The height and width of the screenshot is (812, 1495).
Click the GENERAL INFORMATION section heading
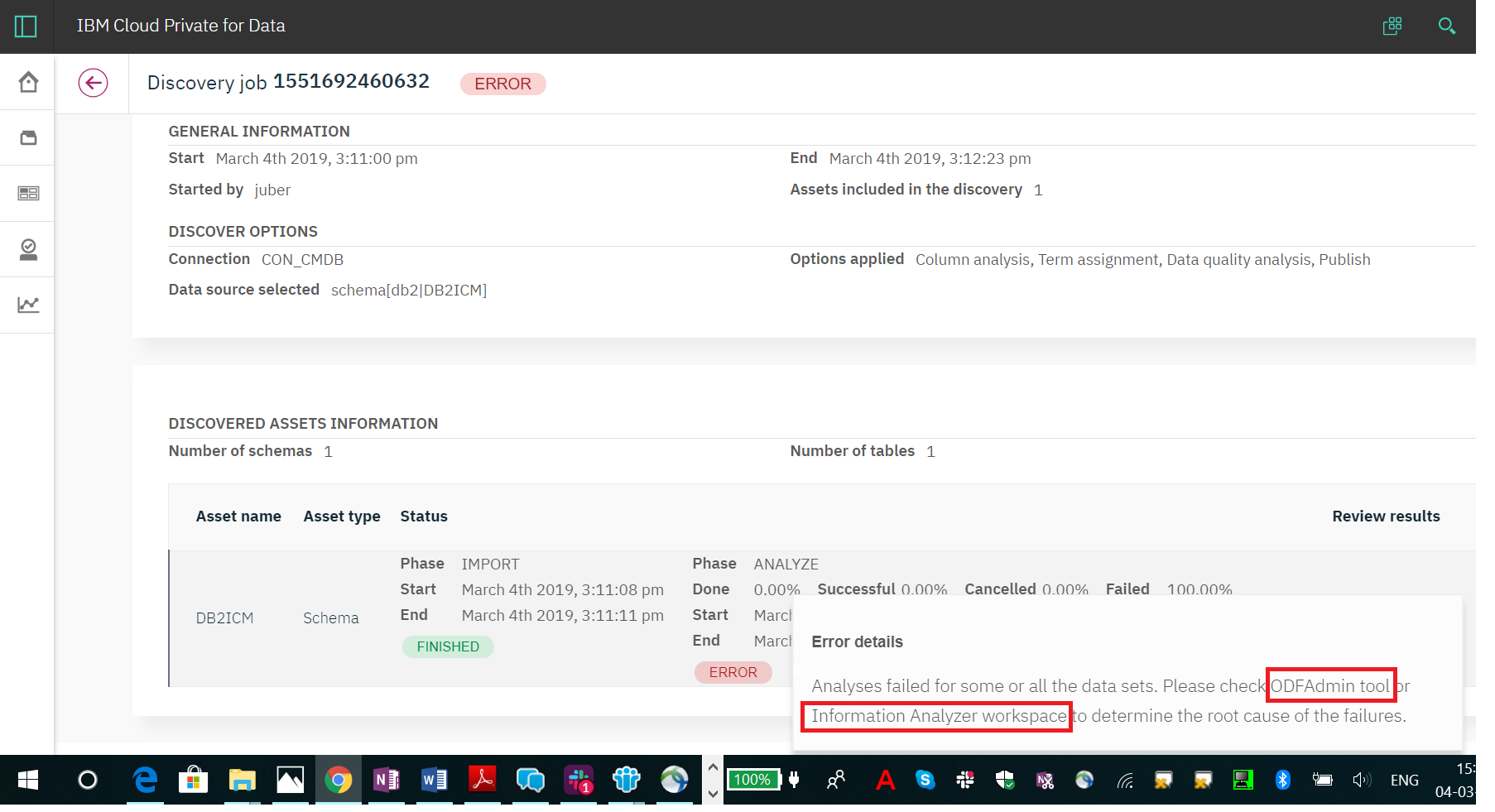pos(259,132)
